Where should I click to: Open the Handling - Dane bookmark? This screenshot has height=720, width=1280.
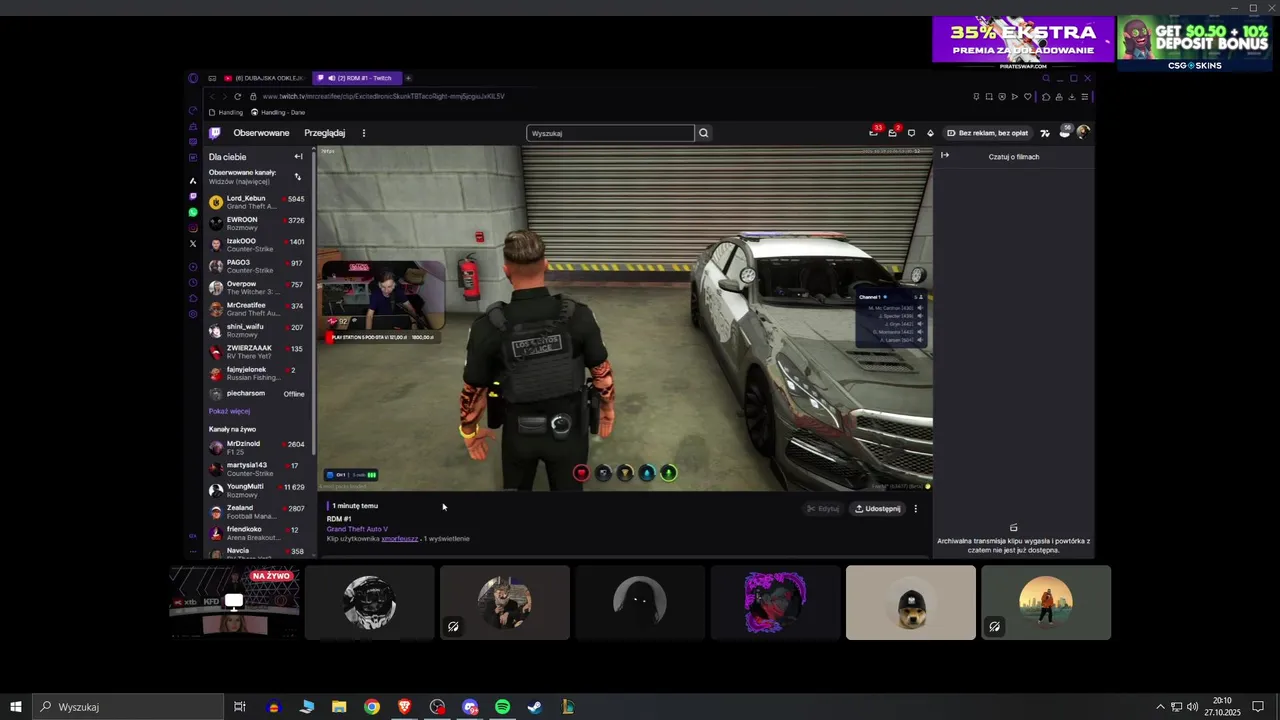click(x=277, y=112)
